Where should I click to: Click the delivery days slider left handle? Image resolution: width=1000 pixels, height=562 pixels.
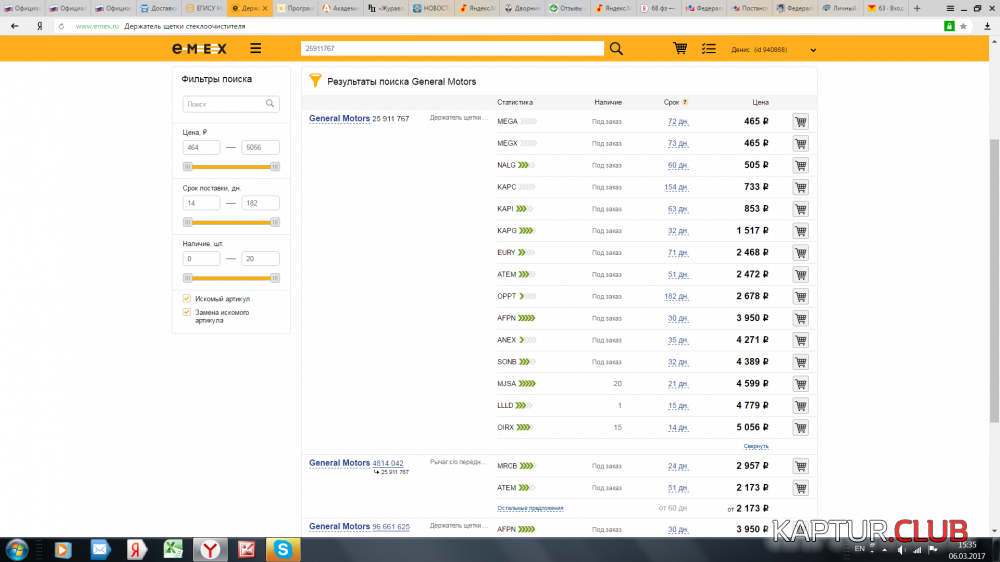188,222
